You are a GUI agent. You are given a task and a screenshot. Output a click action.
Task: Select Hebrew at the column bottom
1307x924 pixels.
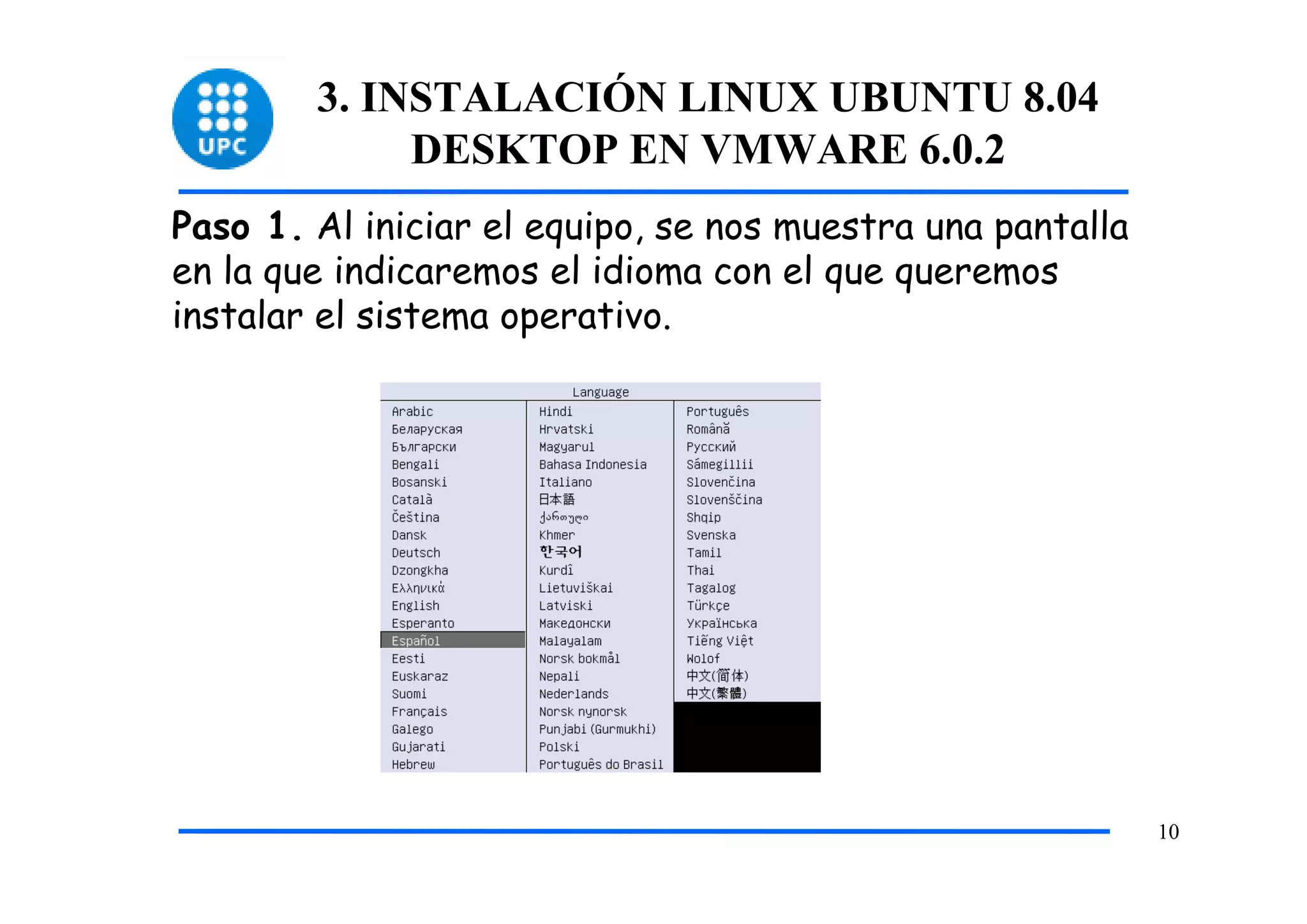(x=413, y=764)
